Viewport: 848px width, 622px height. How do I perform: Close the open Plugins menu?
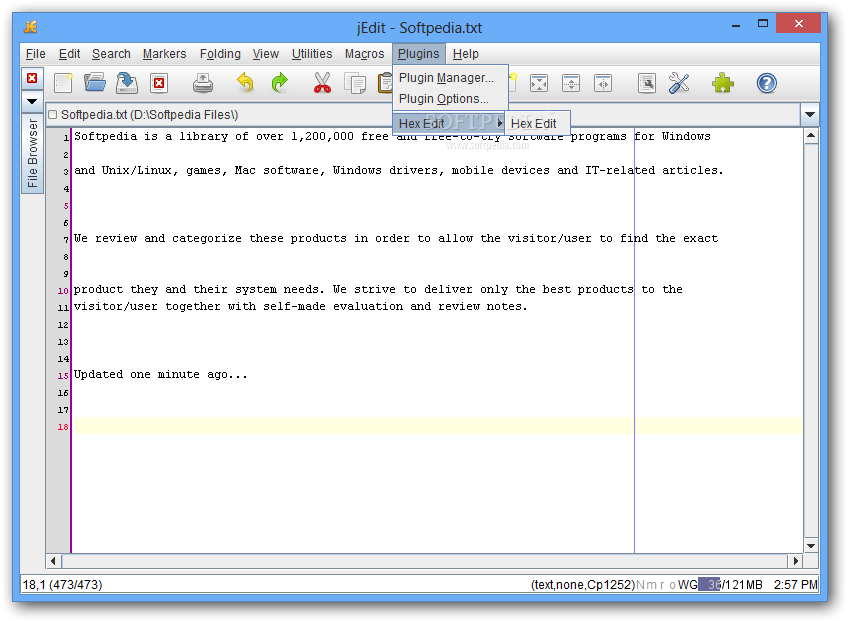pos(419,54)
